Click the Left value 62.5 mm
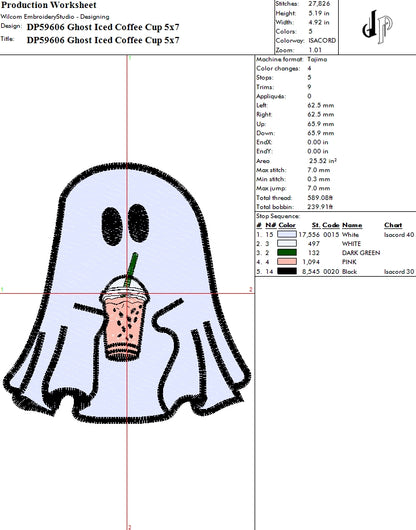The image size is (416, 530). (321, 105)
